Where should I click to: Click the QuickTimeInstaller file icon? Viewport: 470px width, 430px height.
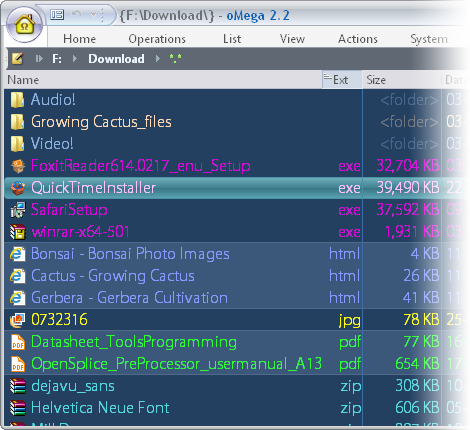point(18,188)
